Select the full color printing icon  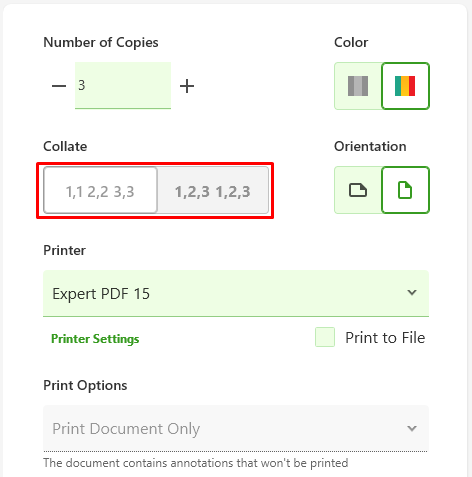(x=405, y=86)
